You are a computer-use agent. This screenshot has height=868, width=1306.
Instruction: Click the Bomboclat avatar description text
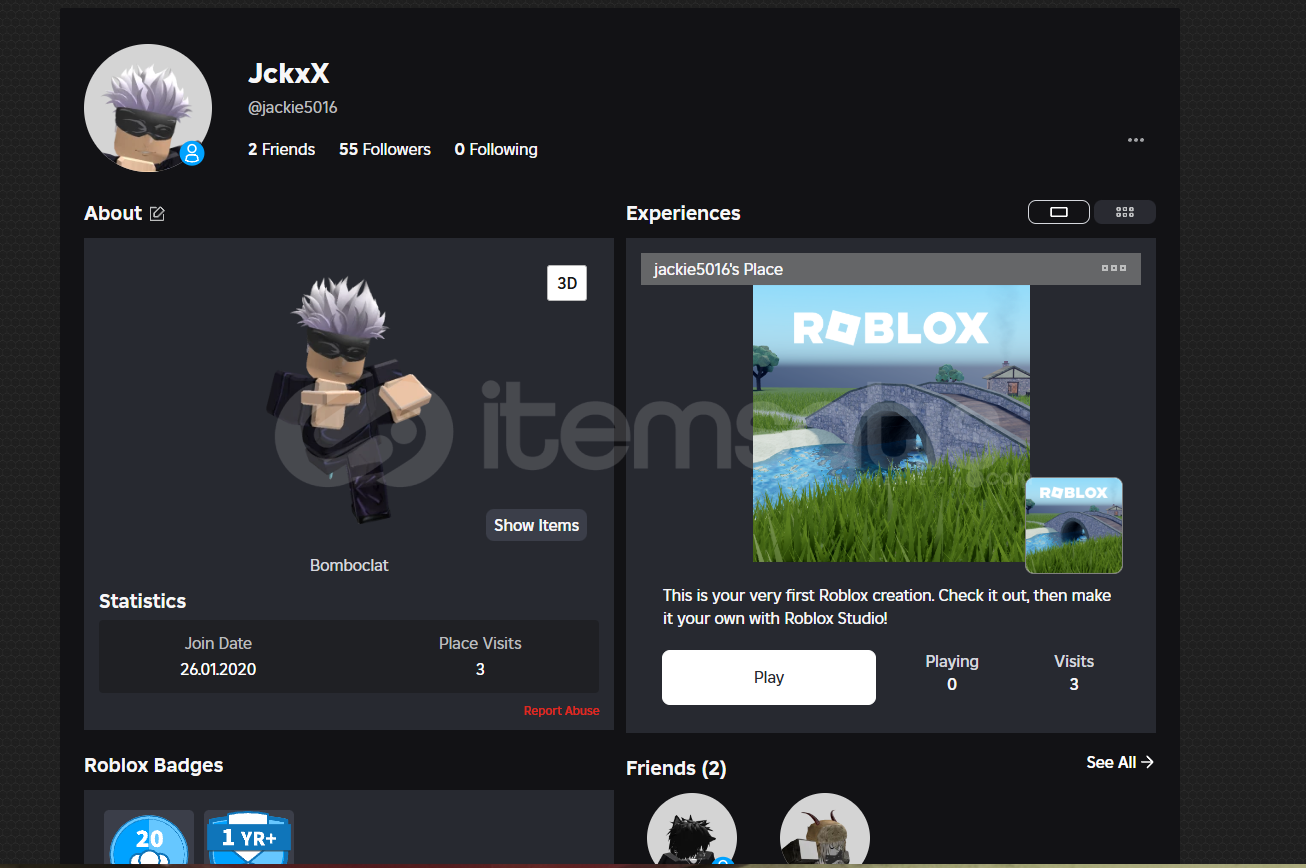pyautogui.click(x=349, y=565)
